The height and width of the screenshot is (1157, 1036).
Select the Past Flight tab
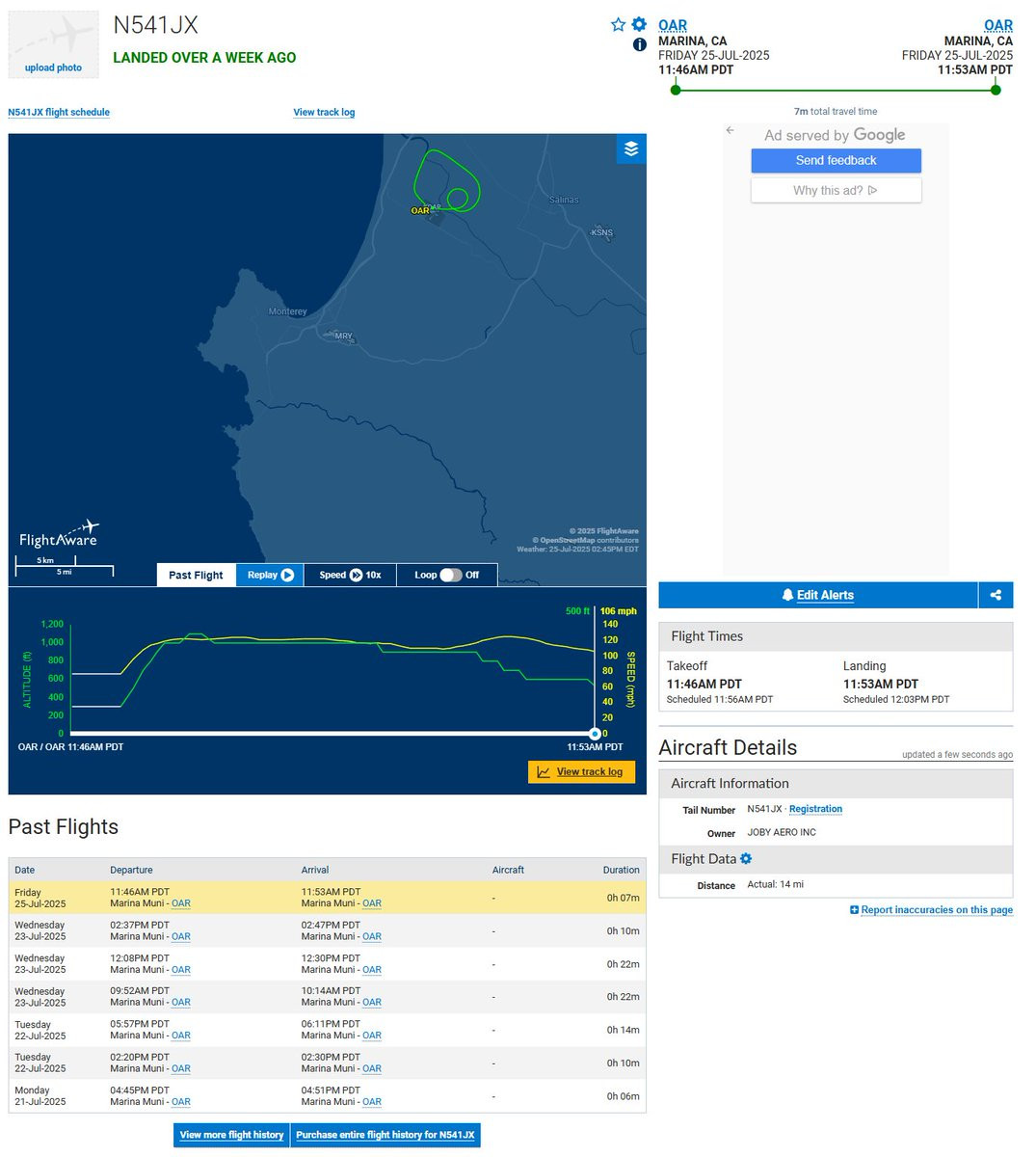[196, 575]
